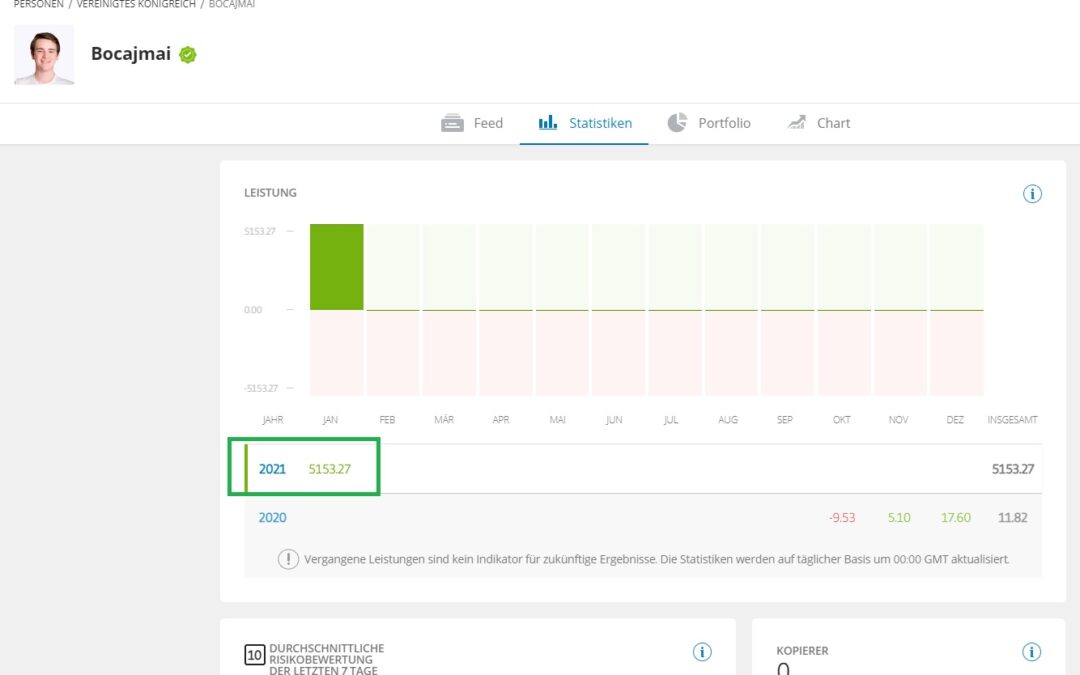
Task: Open the Portfolio tab
Action: [x=709, y=123]
